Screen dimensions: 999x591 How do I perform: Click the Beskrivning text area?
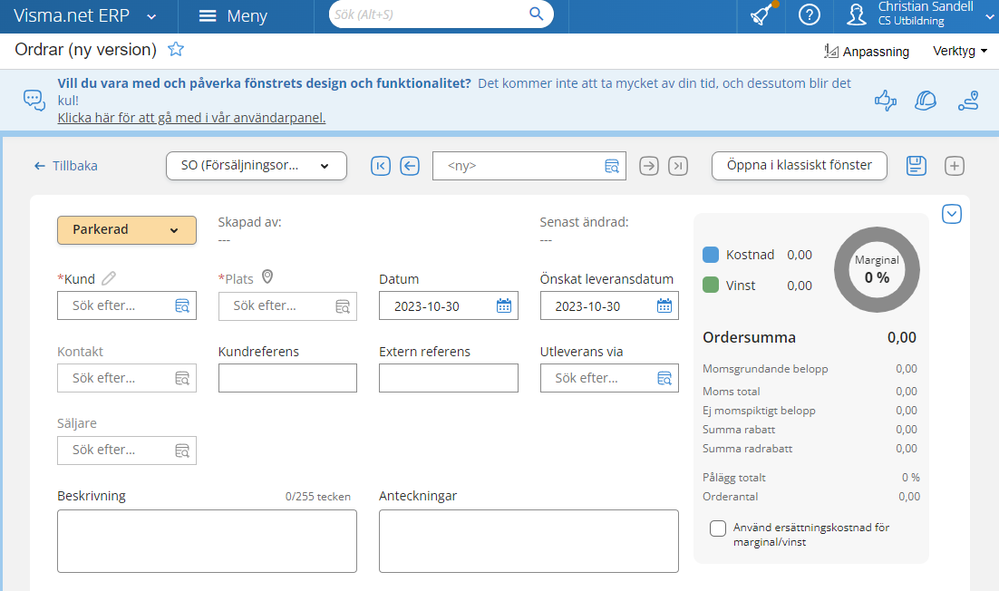(207, 541)
